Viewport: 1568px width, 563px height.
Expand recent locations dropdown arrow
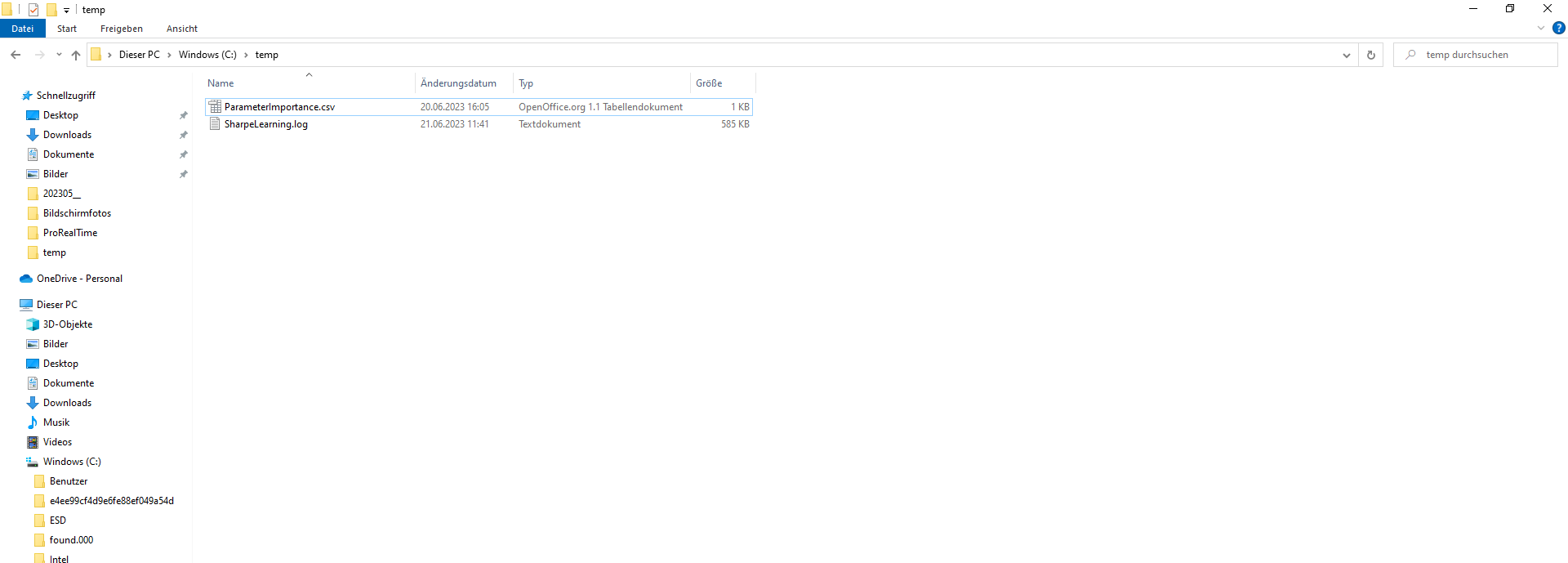59,55
